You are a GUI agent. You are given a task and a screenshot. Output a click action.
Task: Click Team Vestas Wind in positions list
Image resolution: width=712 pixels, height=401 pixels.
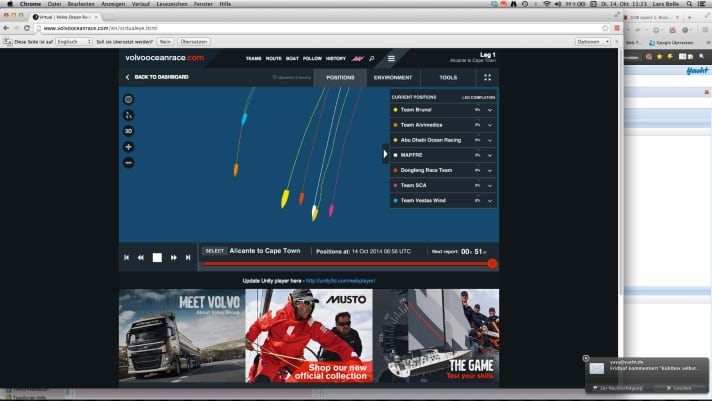[423, 200]
